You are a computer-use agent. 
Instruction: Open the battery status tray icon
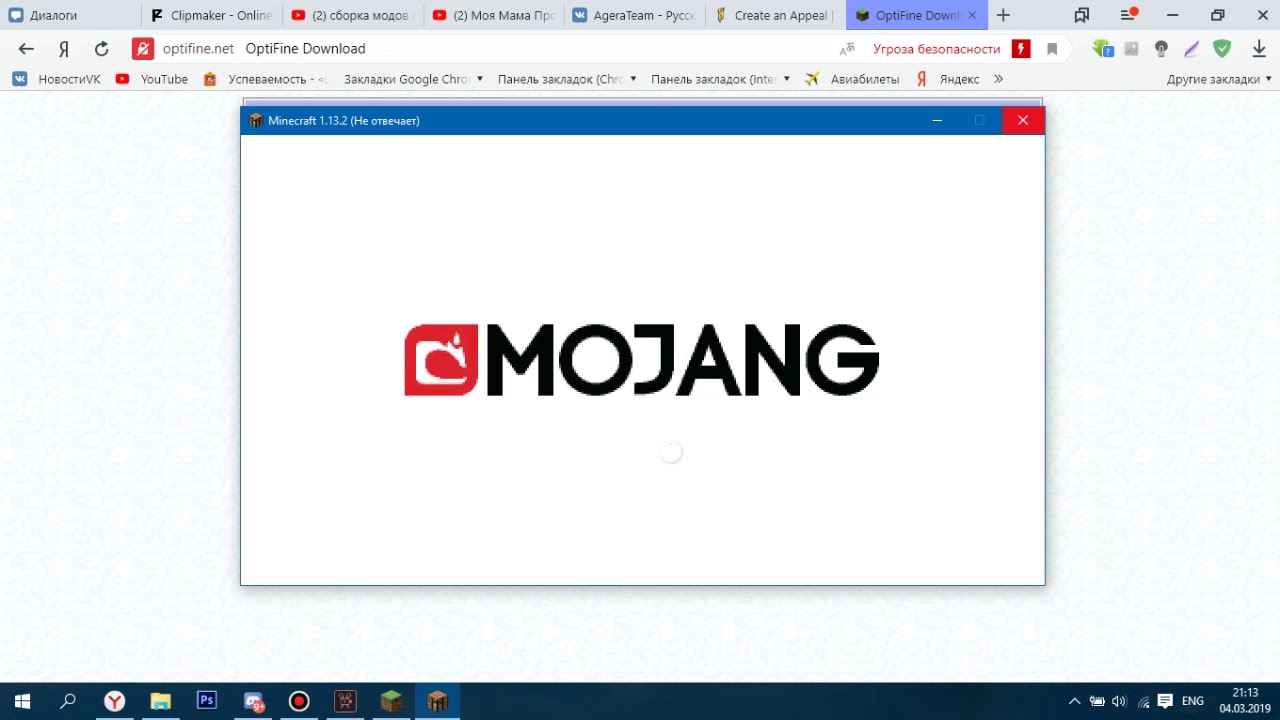(x=1097, y=701)
